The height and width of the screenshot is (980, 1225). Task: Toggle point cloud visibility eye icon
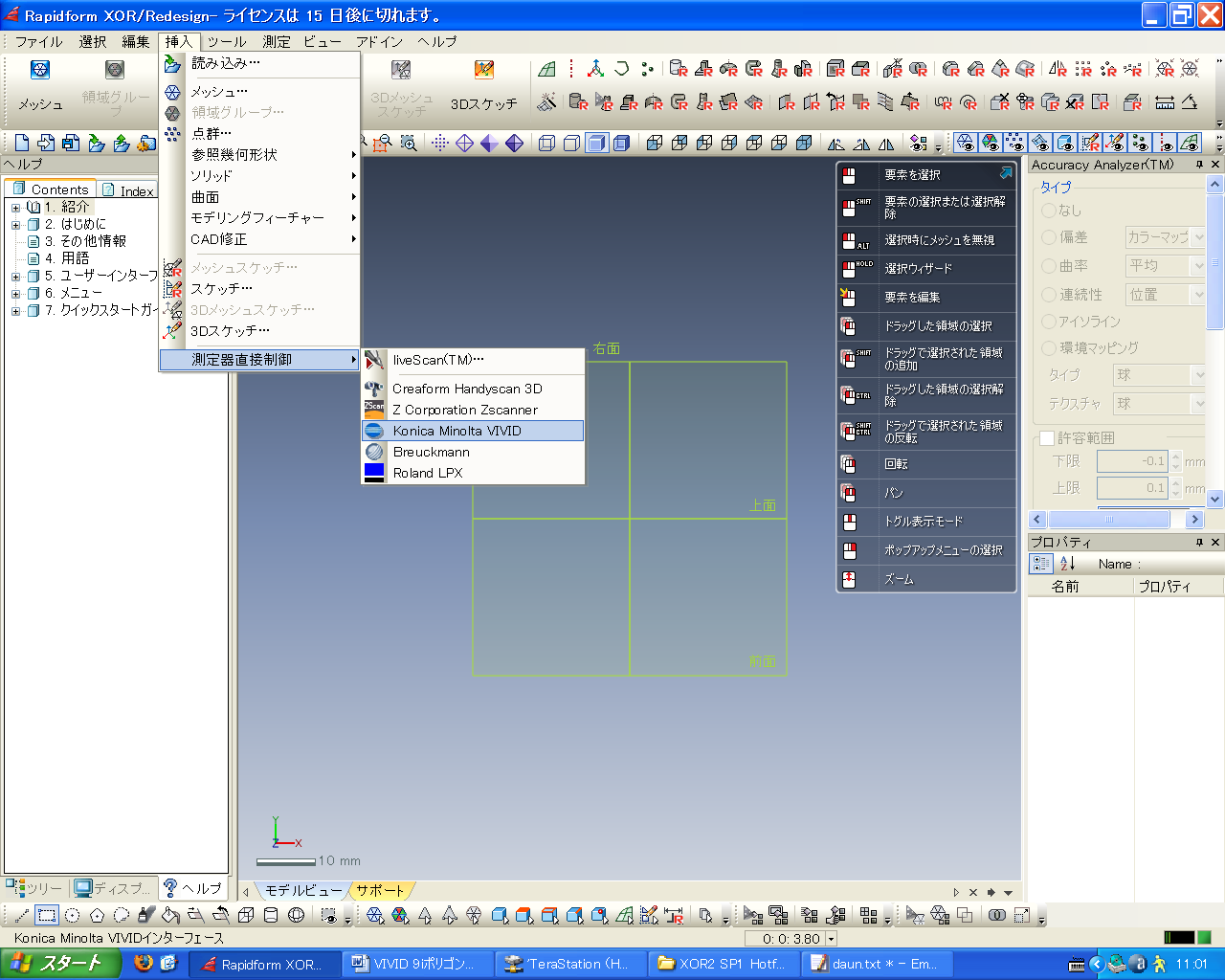pyautogui.click(x=1015, y=143)
